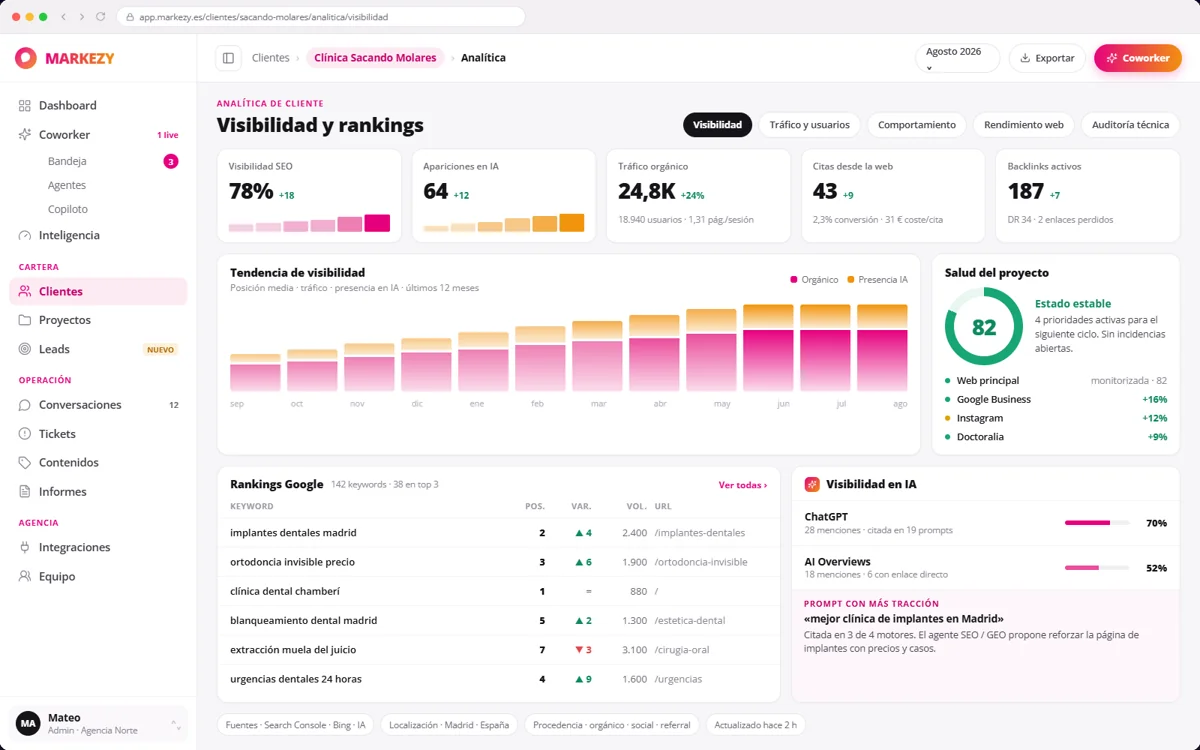The width and height of the screenshot is (1200, 750).
Task: Open Dashboard via its grid icon
Action: tap(25, 105)
